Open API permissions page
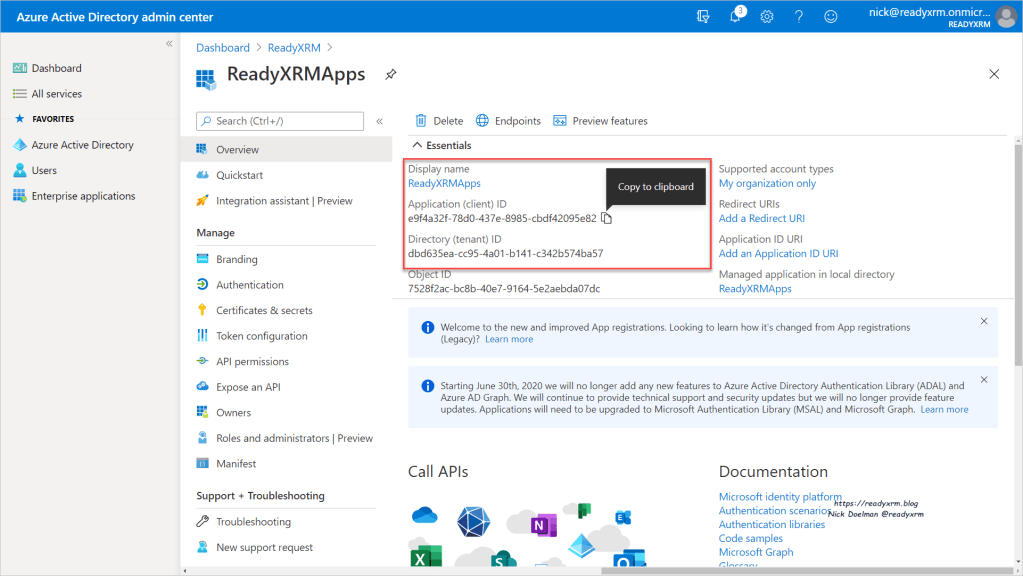Image resolution: width=1023 pixels, height=576 pixels. point(252,361)
